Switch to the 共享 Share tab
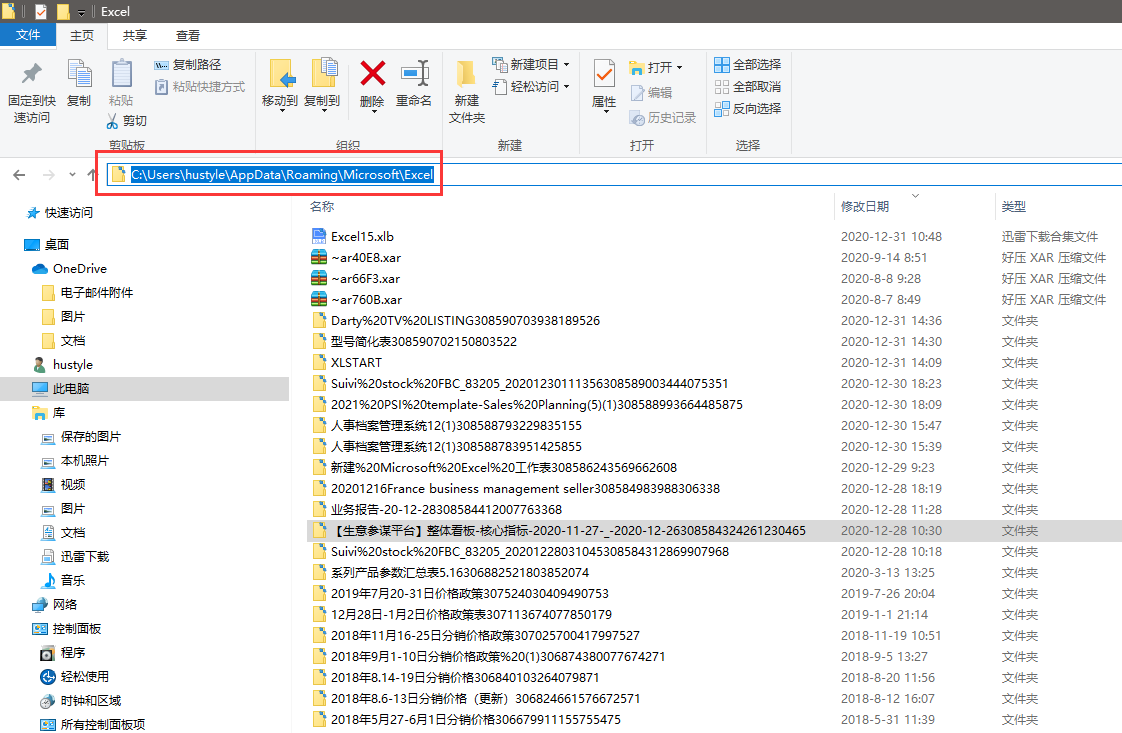The image size is (1122, 733). [135, 35]
